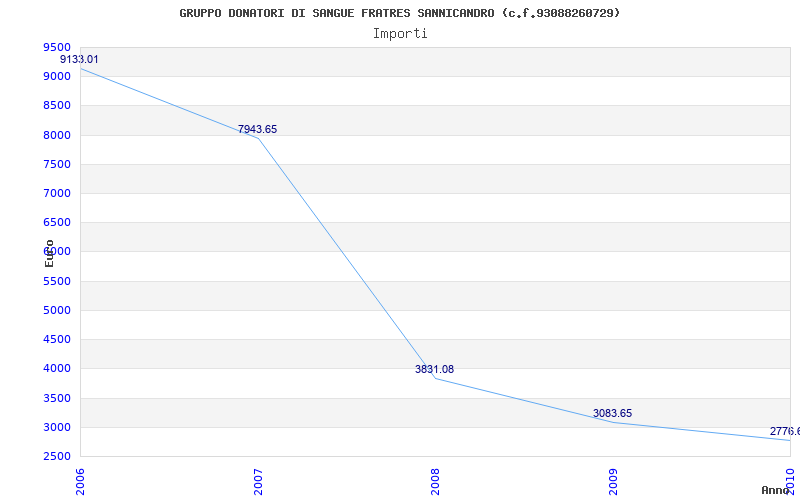Click the 8000 y-axis value
Image resolution: width=800 pixels, height=500 pixels.
pos(57,135)
